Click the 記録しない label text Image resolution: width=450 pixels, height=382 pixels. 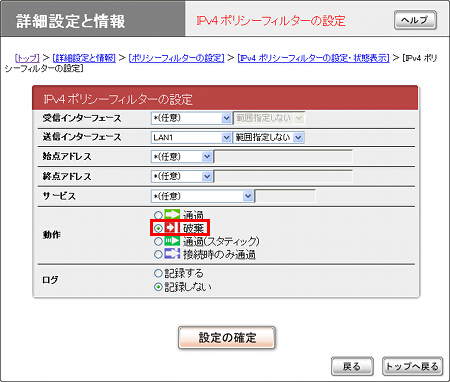(188, 287)
